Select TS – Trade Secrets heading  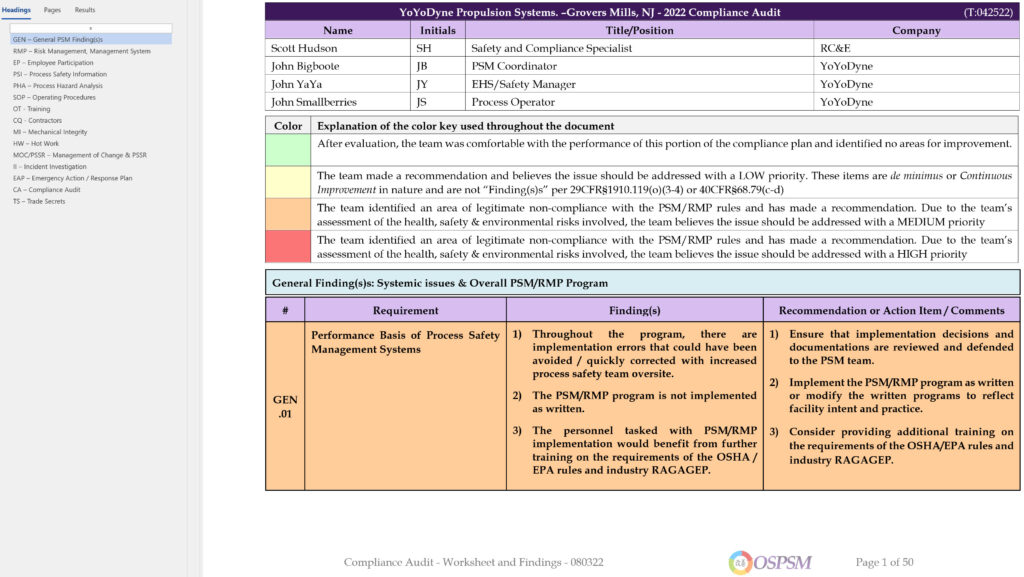coord(39,201)
